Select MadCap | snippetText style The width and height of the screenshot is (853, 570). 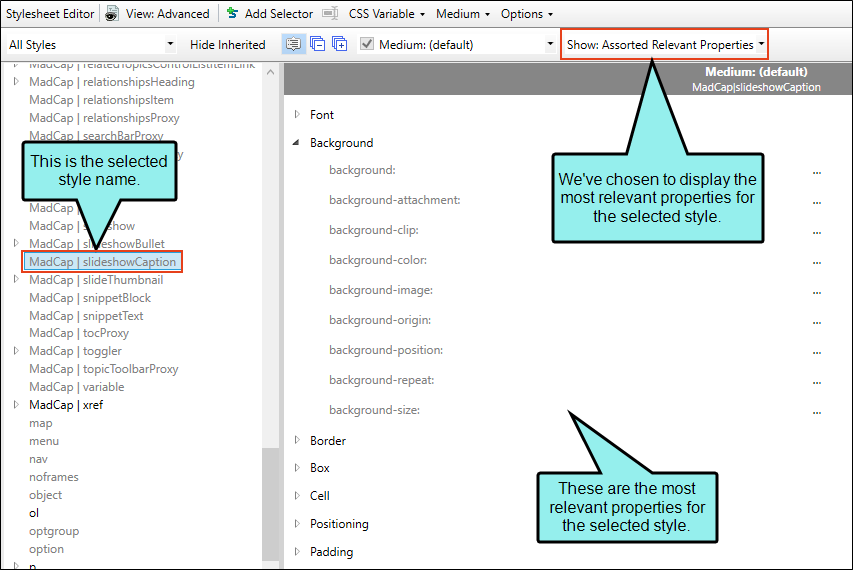click(x=86, y=315)
